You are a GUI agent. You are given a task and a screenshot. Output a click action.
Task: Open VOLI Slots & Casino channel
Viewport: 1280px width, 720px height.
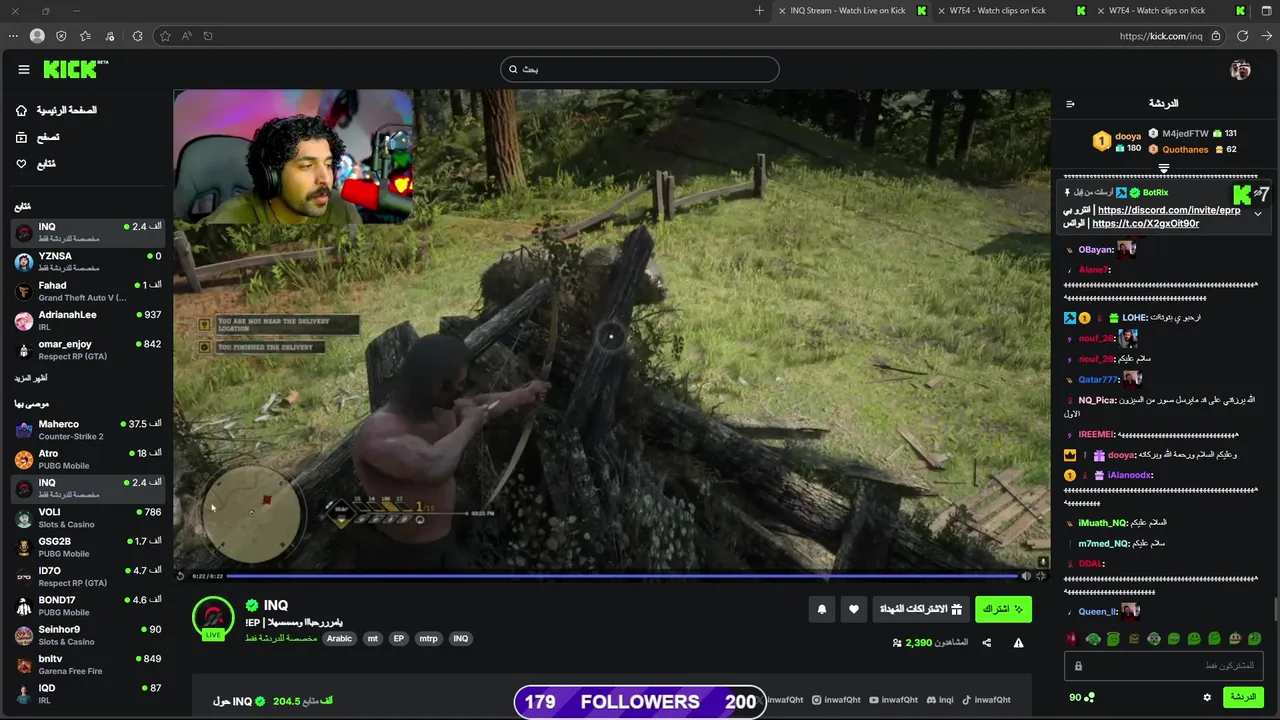tap(88, 518)
